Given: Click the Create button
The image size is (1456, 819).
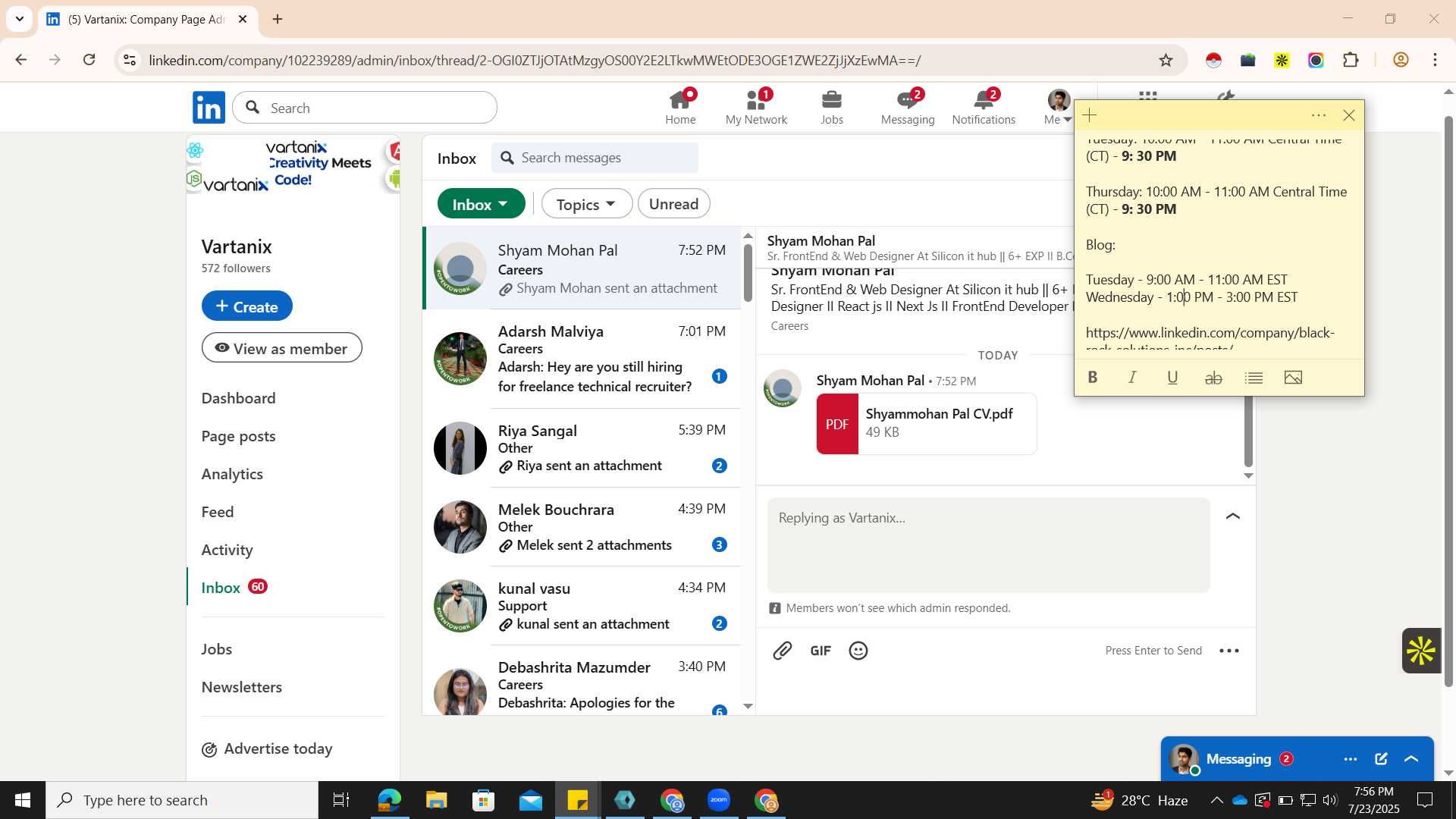Looking at the screenshot, I should [x=247, y=306].
